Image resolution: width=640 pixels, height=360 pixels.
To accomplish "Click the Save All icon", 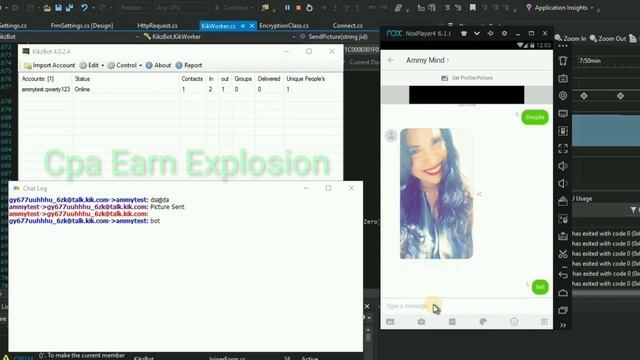I will pos(69,8).
